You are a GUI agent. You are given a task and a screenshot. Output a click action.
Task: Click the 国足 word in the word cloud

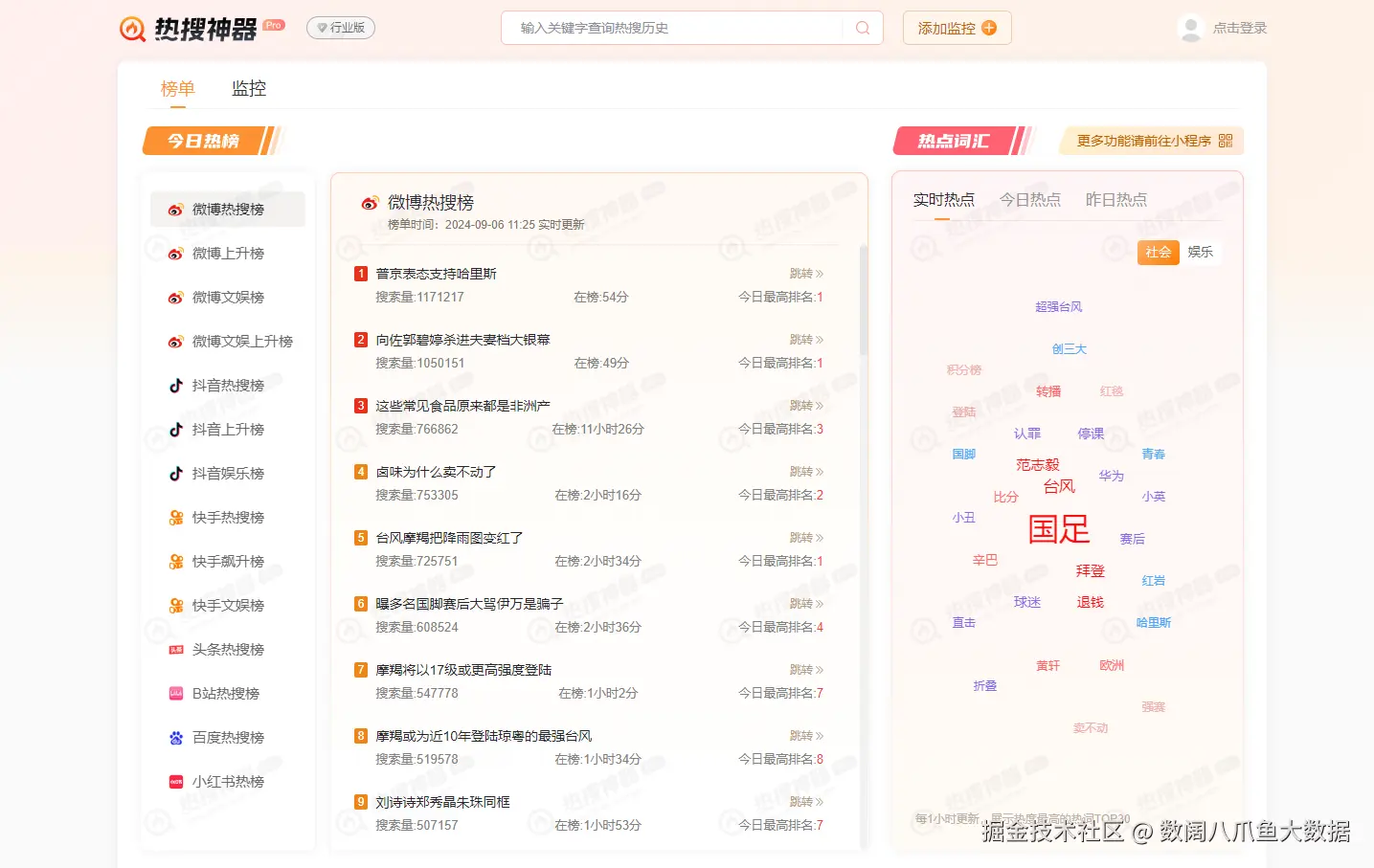pyautogui.click(x=1059, y=529)
